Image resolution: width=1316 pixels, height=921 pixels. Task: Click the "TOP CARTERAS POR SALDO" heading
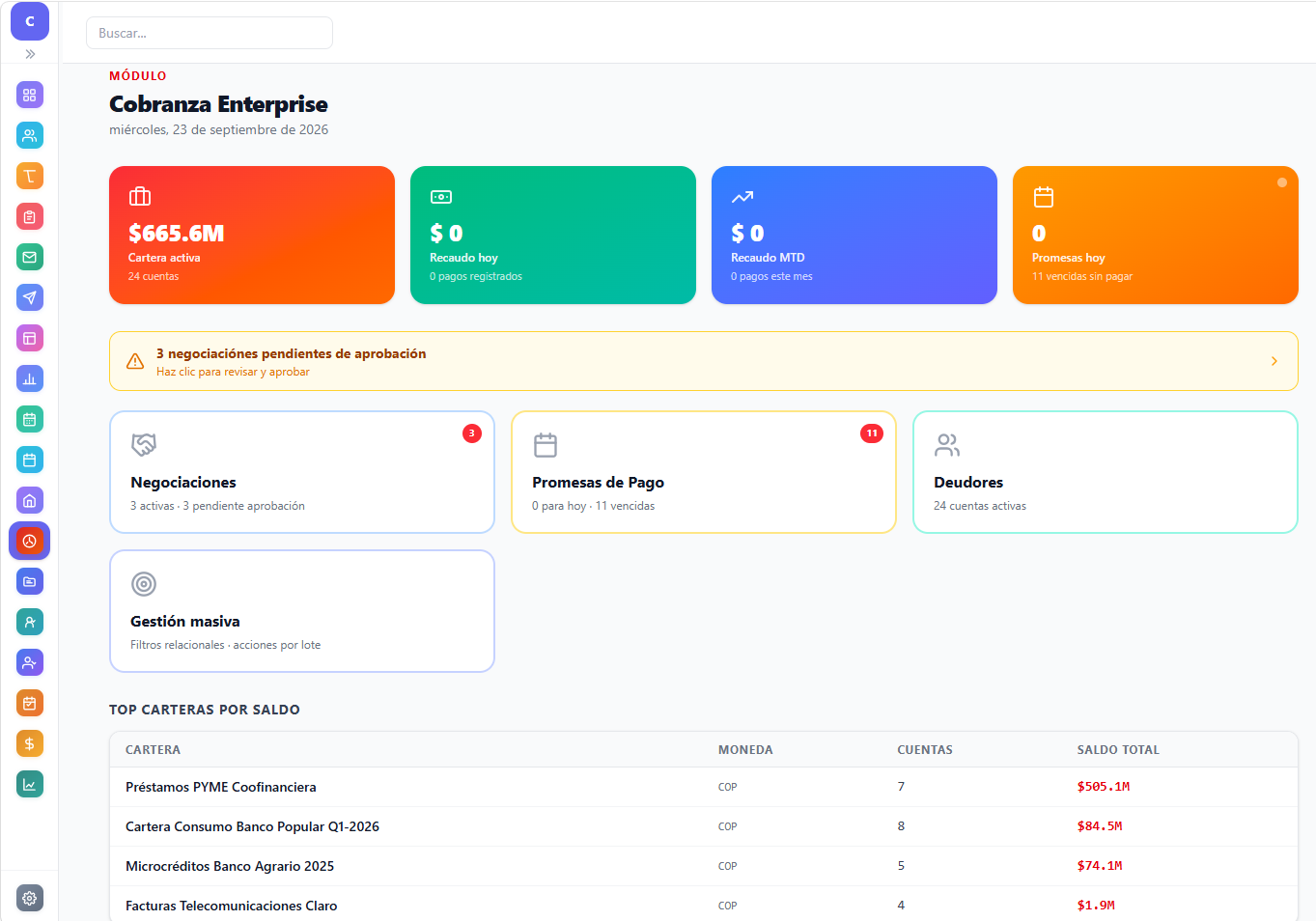point(205,710)
